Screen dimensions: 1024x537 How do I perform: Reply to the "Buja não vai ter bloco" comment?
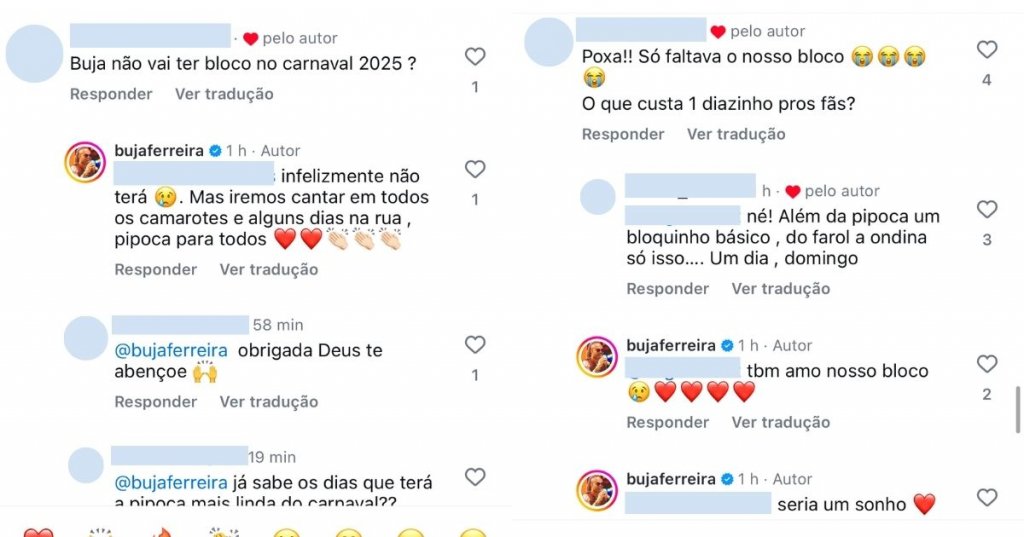[111, 94]
